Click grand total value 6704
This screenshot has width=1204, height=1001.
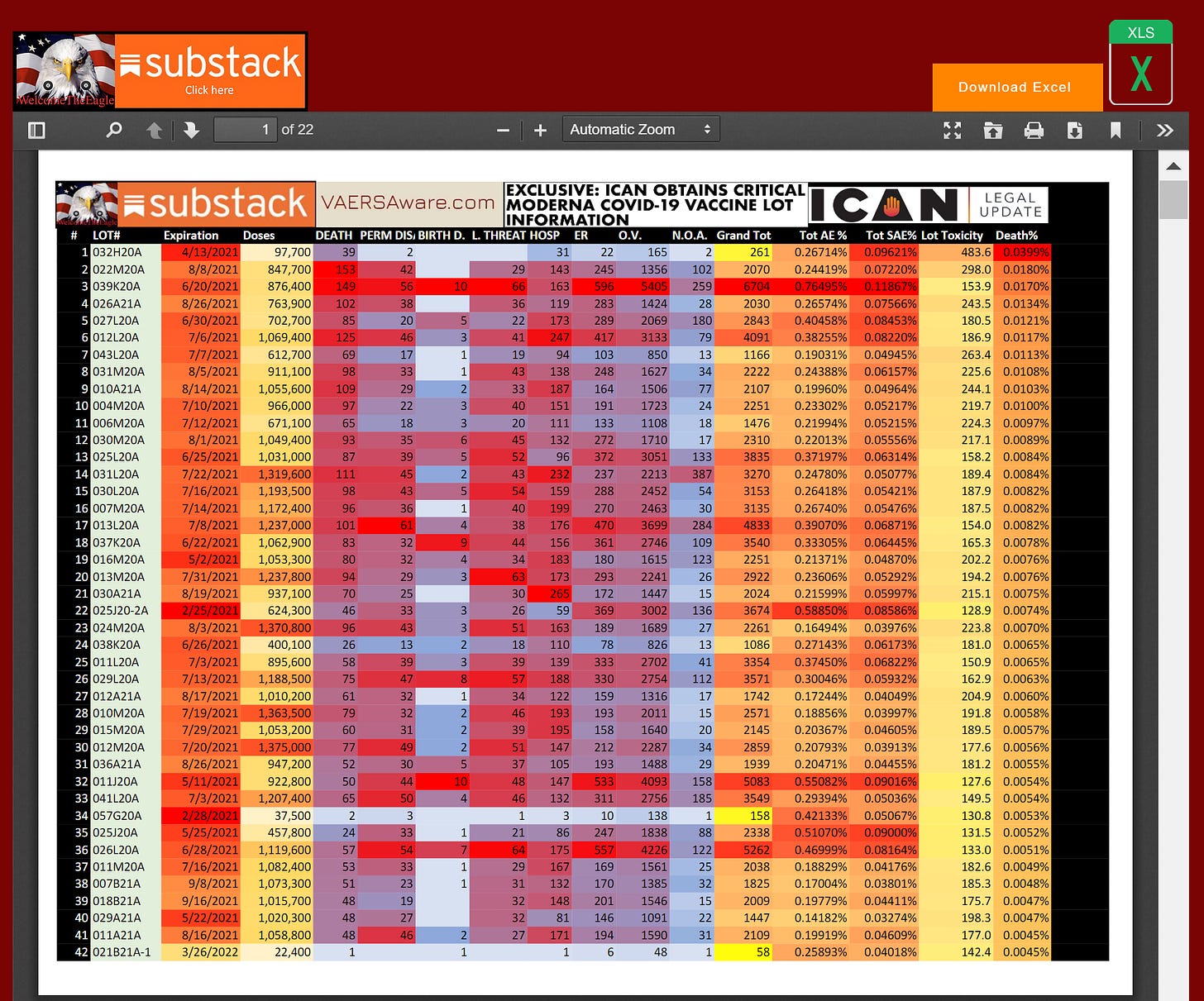click(756, 287)
